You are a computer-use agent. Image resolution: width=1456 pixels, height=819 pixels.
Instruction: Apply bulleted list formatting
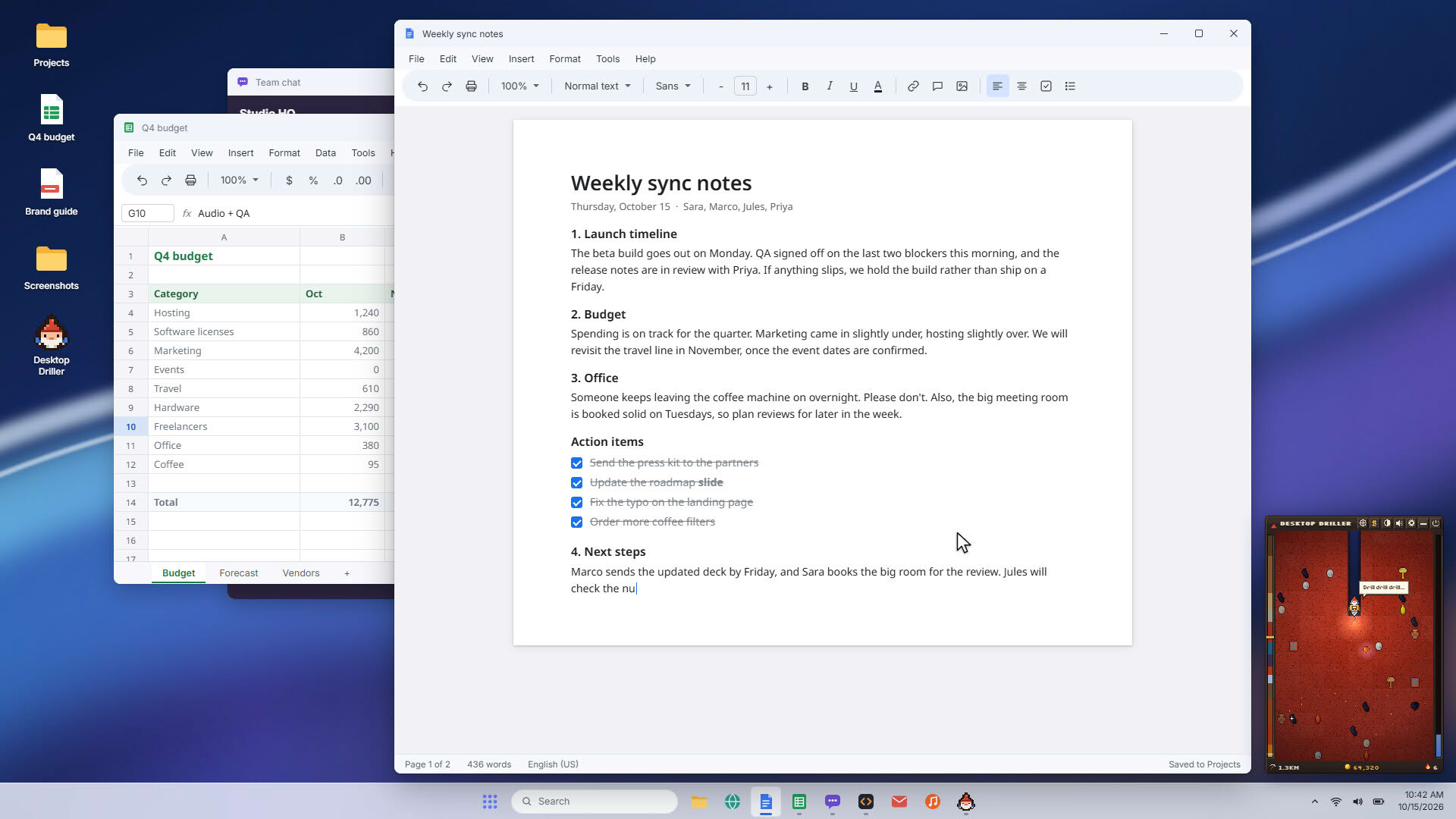[x=1070, y=86]
